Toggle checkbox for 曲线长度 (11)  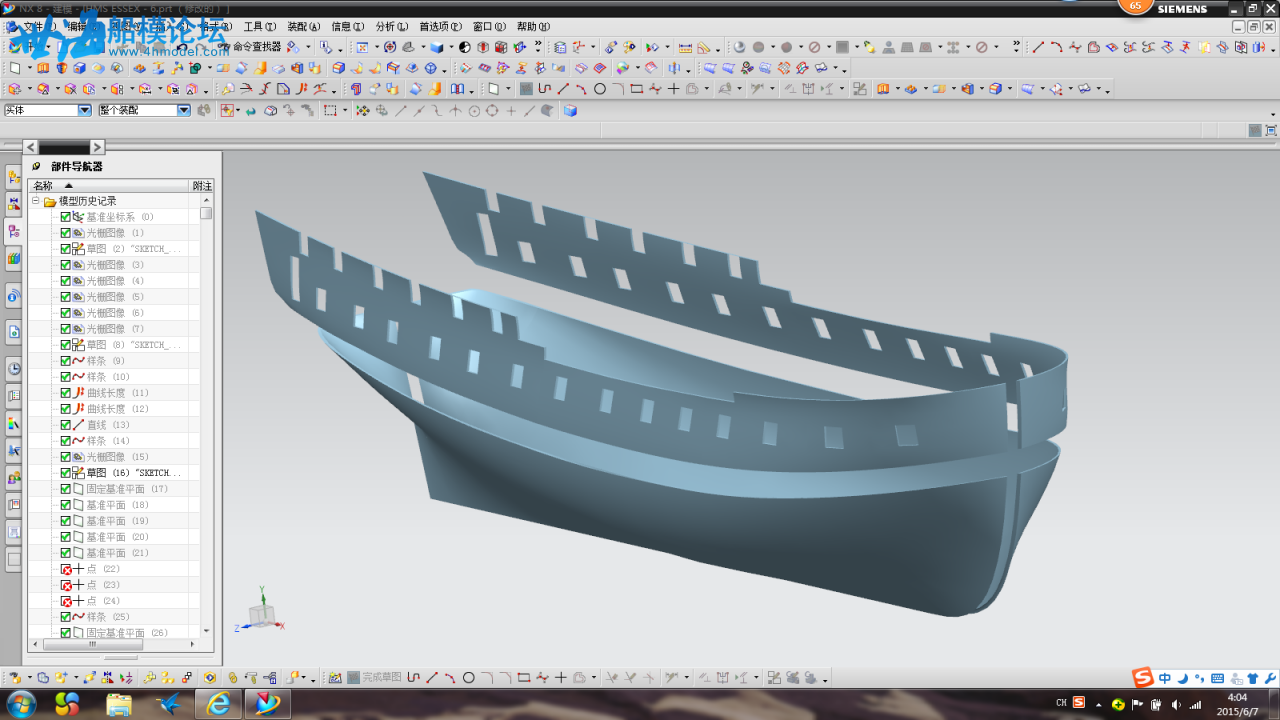66,393
